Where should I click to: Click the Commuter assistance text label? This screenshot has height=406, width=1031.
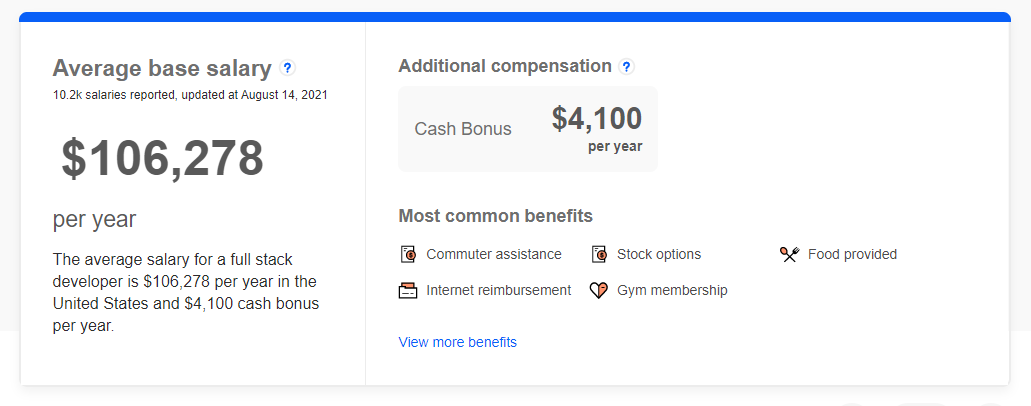pos(494,254)
